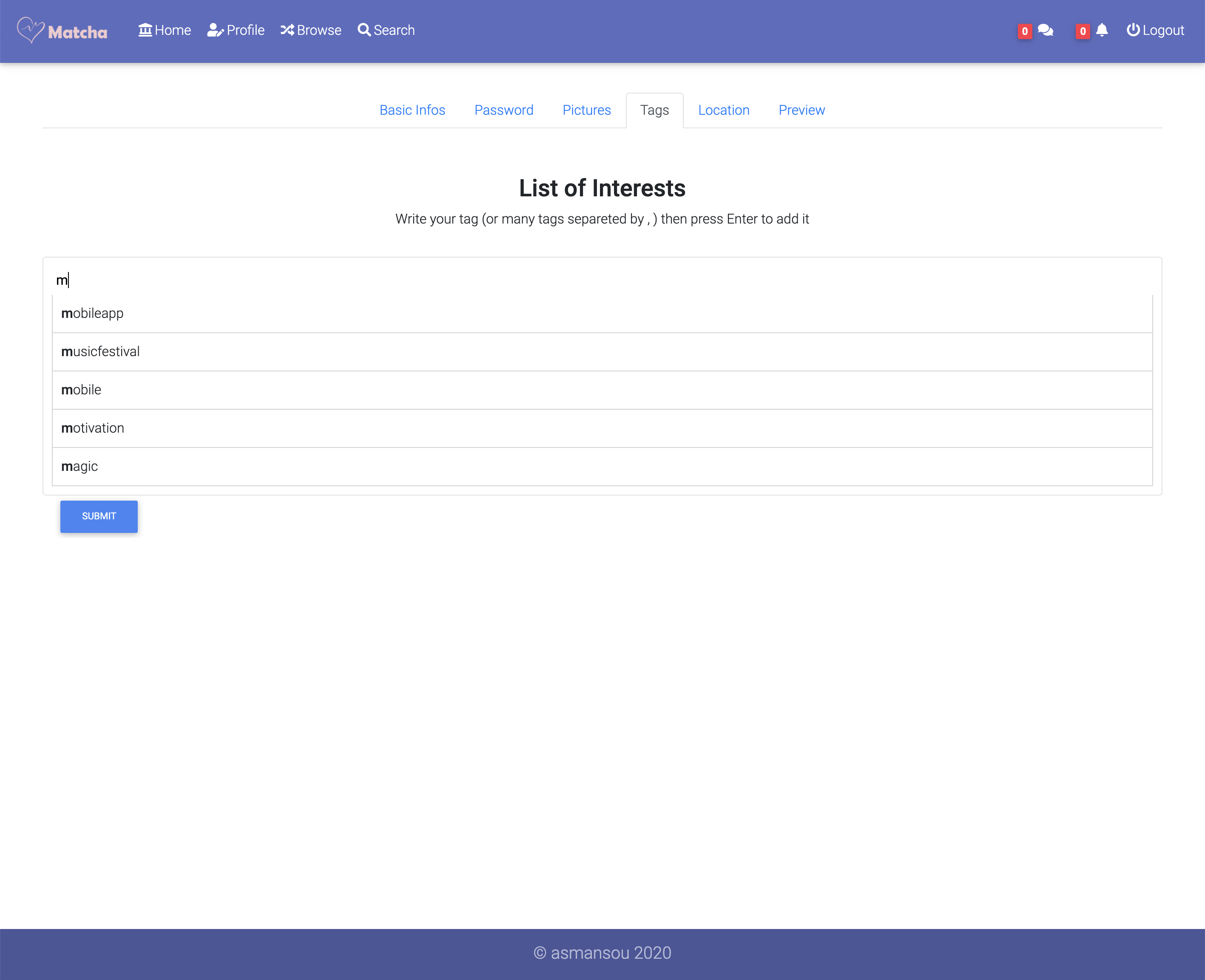Open the Pictures tab
This screenshot has width=1205, height=980.
587,110
